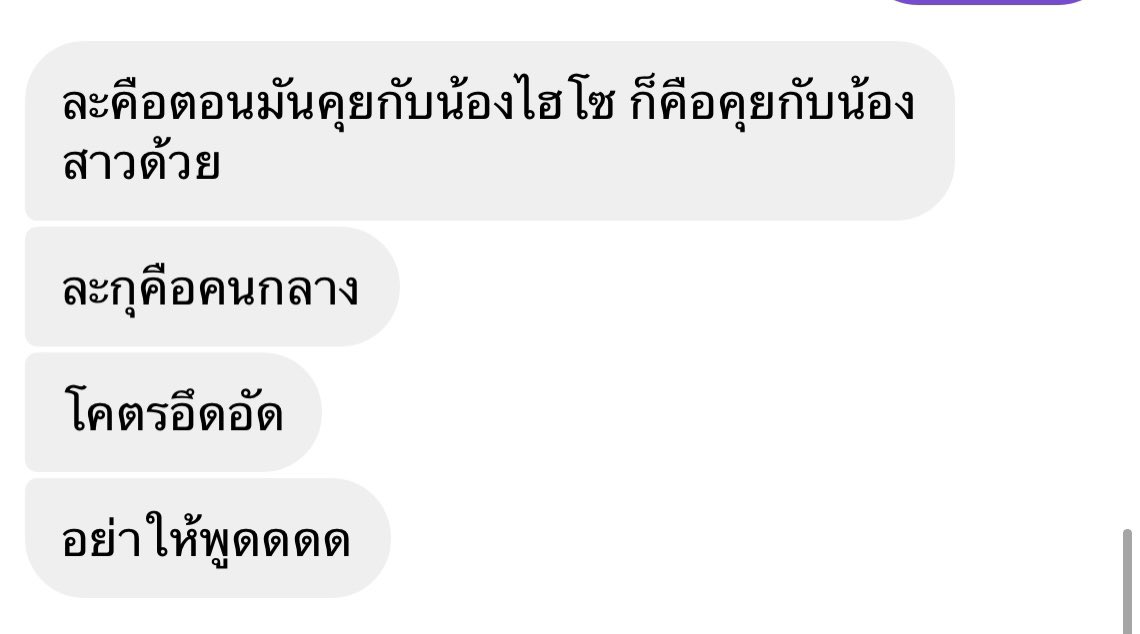1140x634 pixels.
Task: Click "ละคือตอน" at start of first message
Action: [158, 103]
